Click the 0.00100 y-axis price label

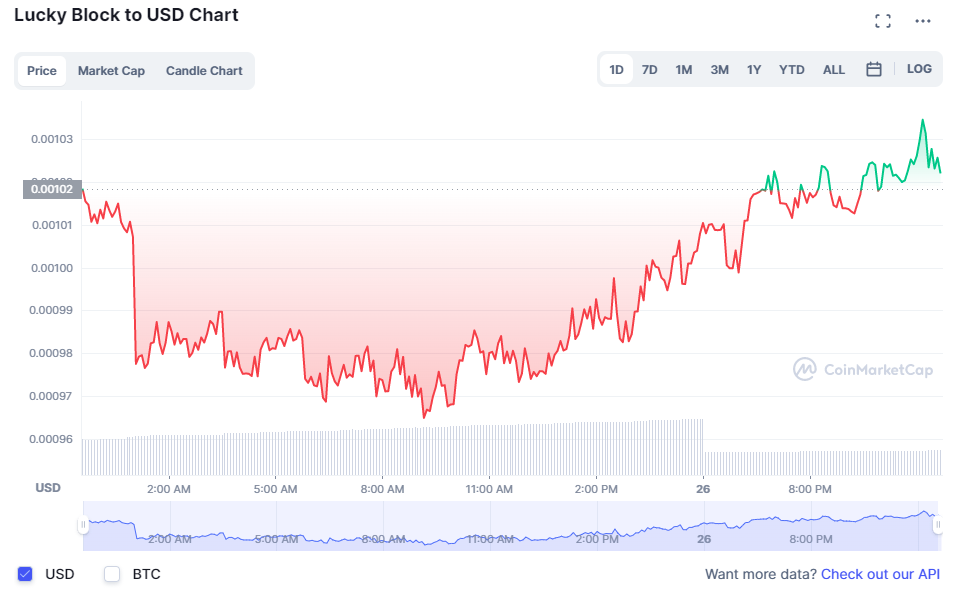tap(52, 268)
